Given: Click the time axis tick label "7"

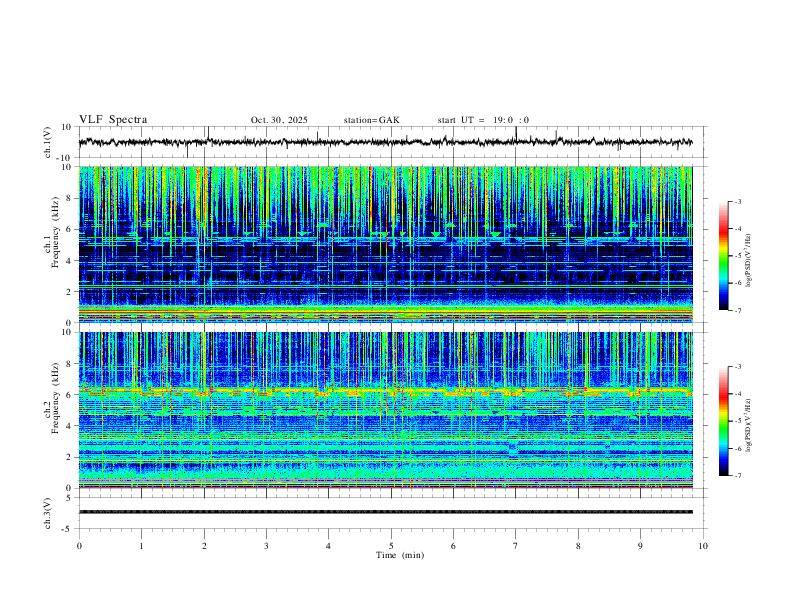Looking at the screenshot, I should pos(516,546).
